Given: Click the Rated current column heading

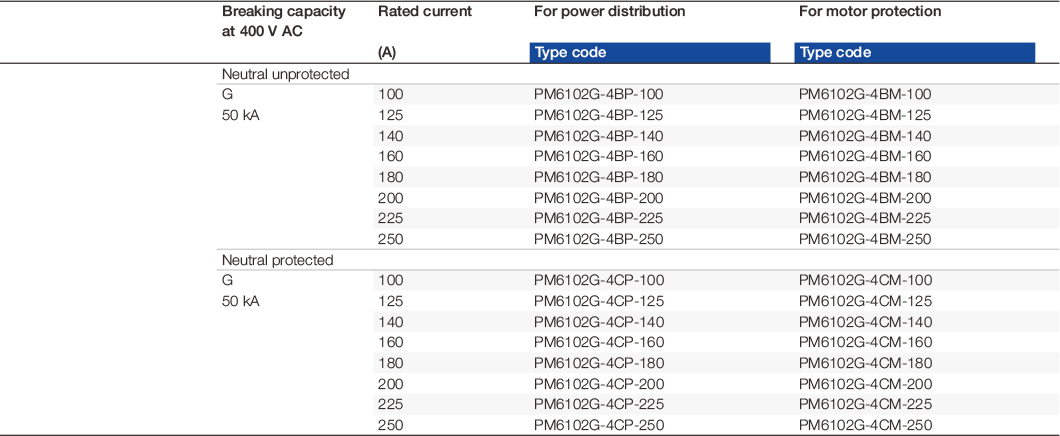Looking at the screenshot, I should 424,12.
